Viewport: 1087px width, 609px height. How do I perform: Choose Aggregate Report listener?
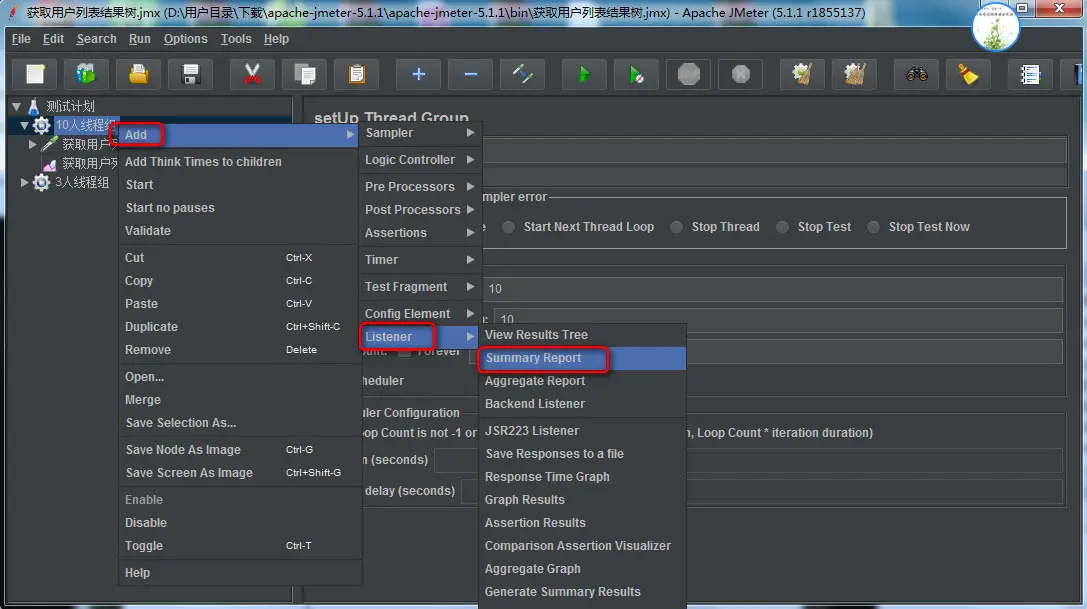582,381
